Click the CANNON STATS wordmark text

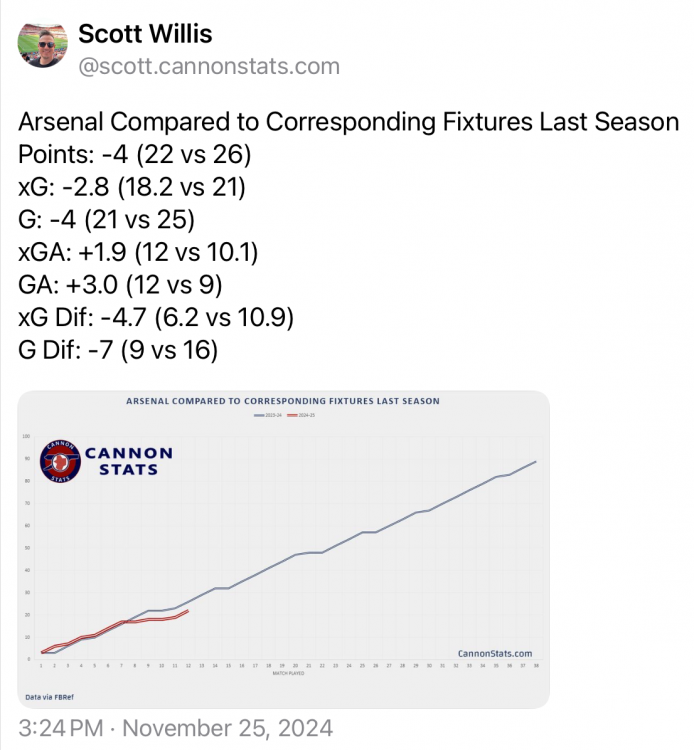point(128,461)
